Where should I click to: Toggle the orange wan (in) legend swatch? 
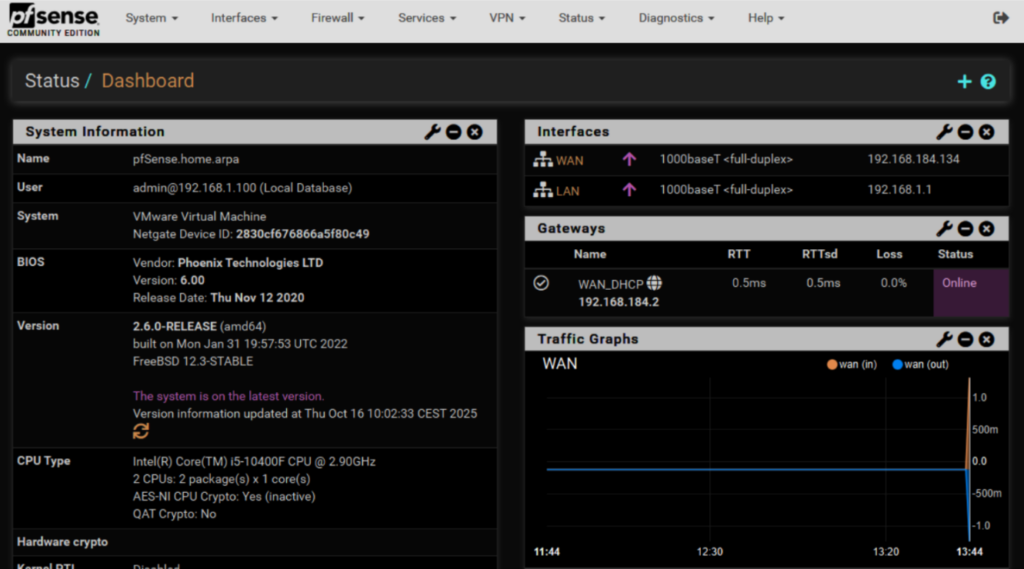[831, 364]
